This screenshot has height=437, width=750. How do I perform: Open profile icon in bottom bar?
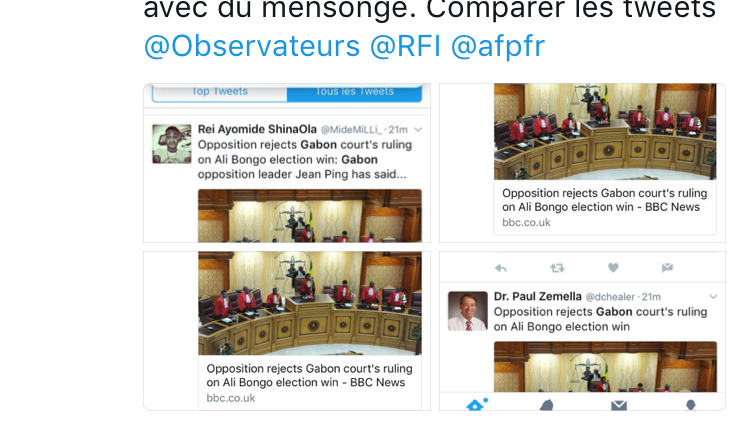point(690,405)
